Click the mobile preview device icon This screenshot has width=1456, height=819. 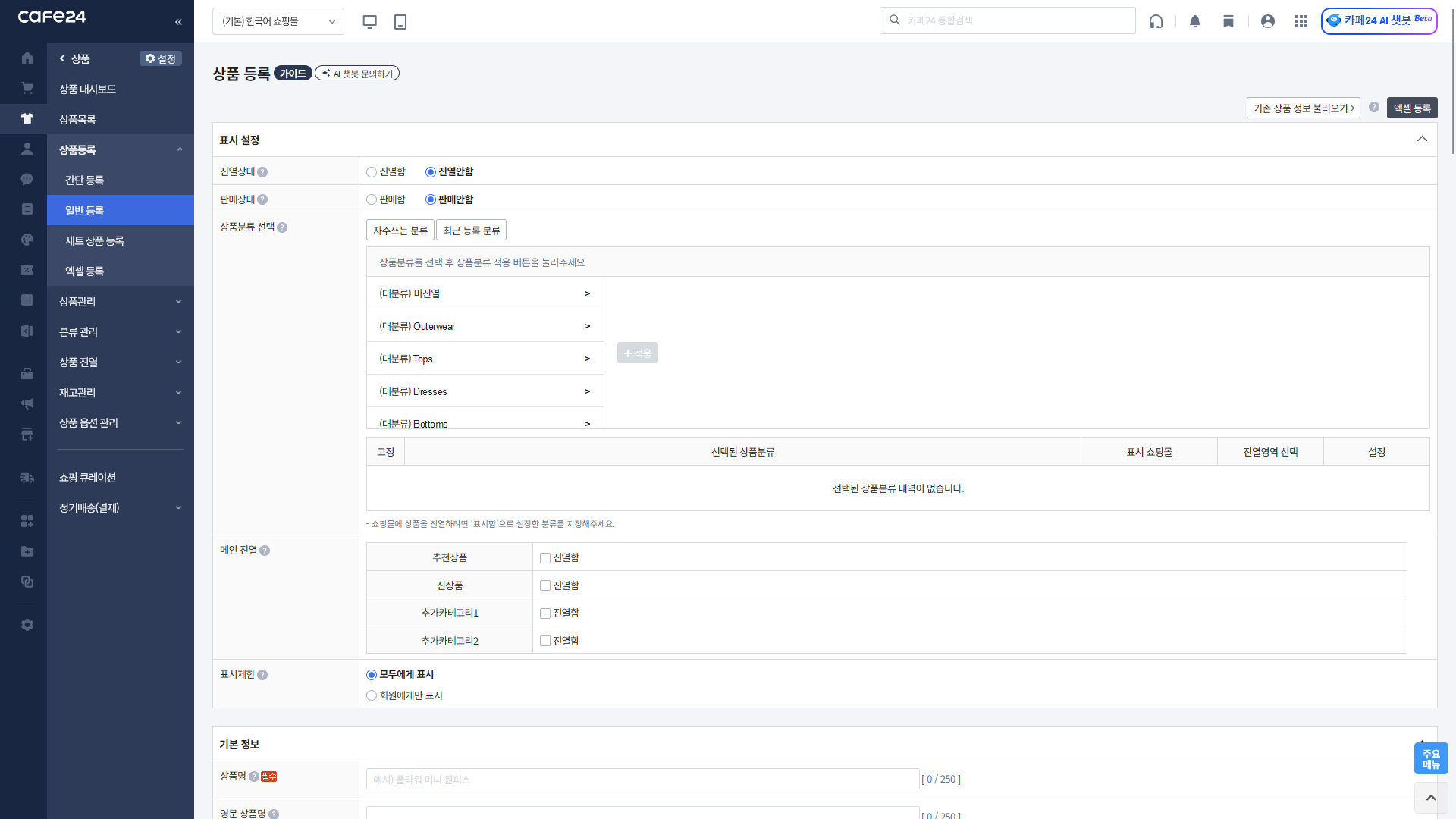(x=400, y=21)
